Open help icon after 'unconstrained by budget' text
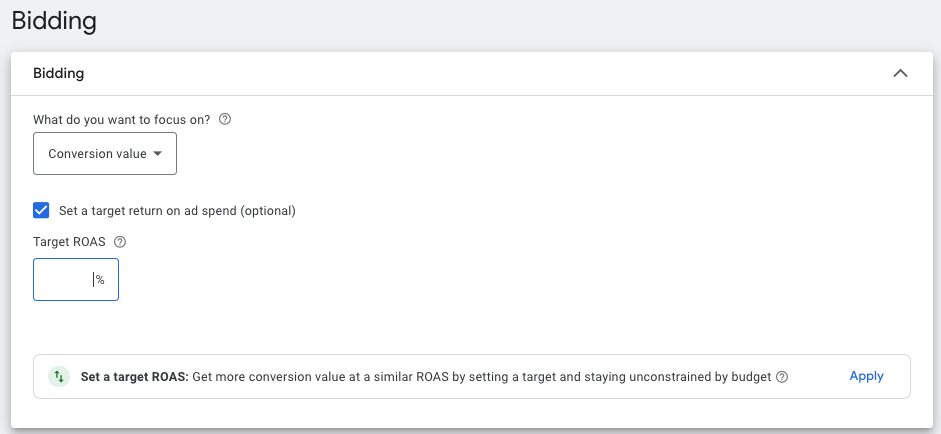941x434 pixels. coord(782,377)
